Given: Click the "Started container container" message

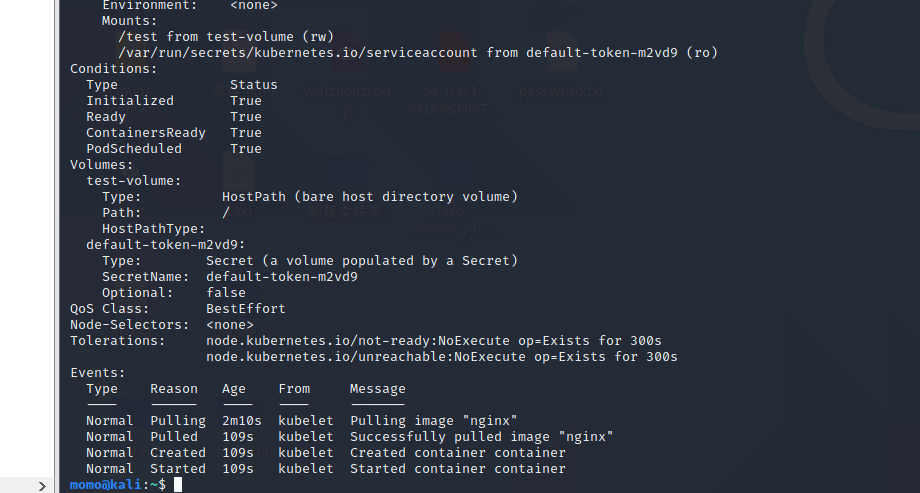Looking at the screenshot, I should [457, 469].
